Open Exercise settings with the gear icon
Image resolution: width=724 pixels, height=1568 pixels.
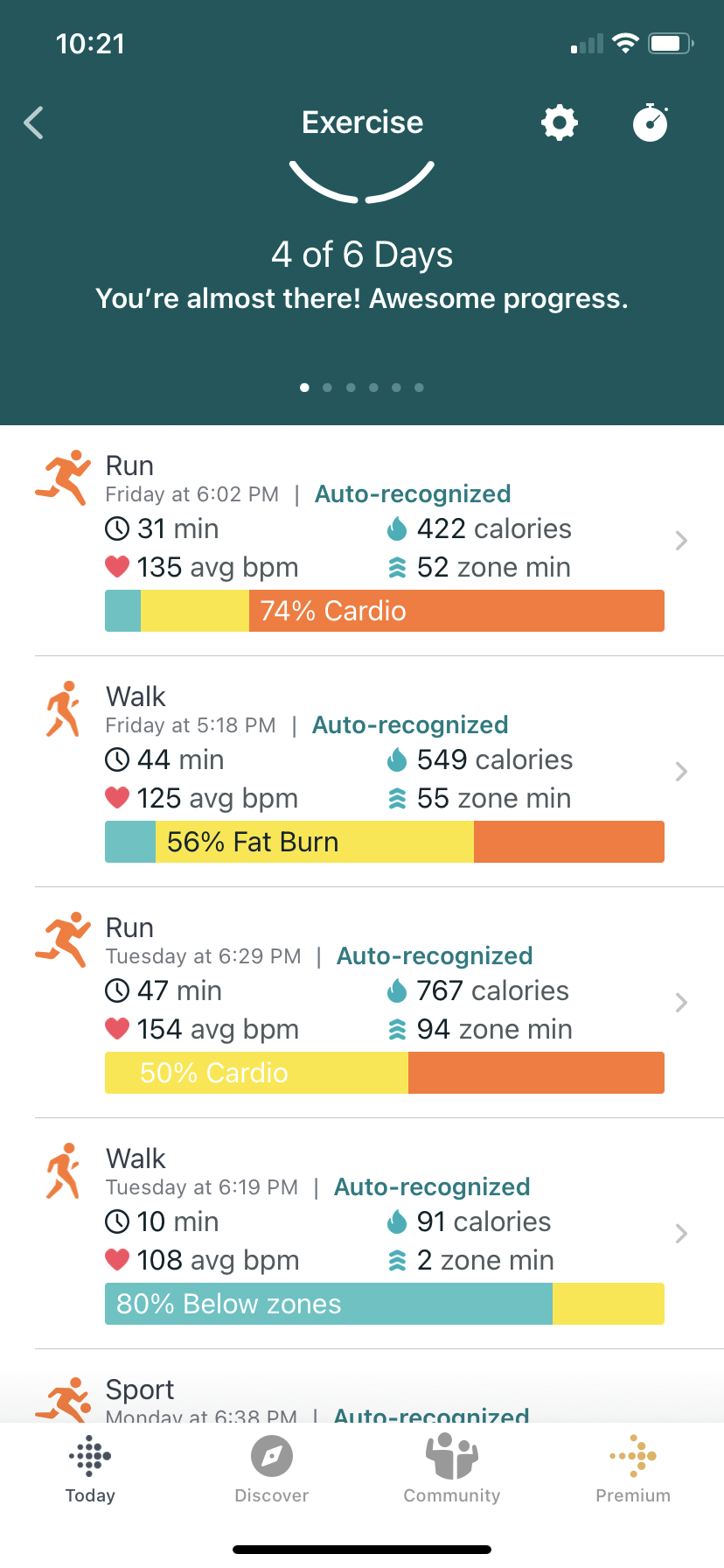coord(559,123)
